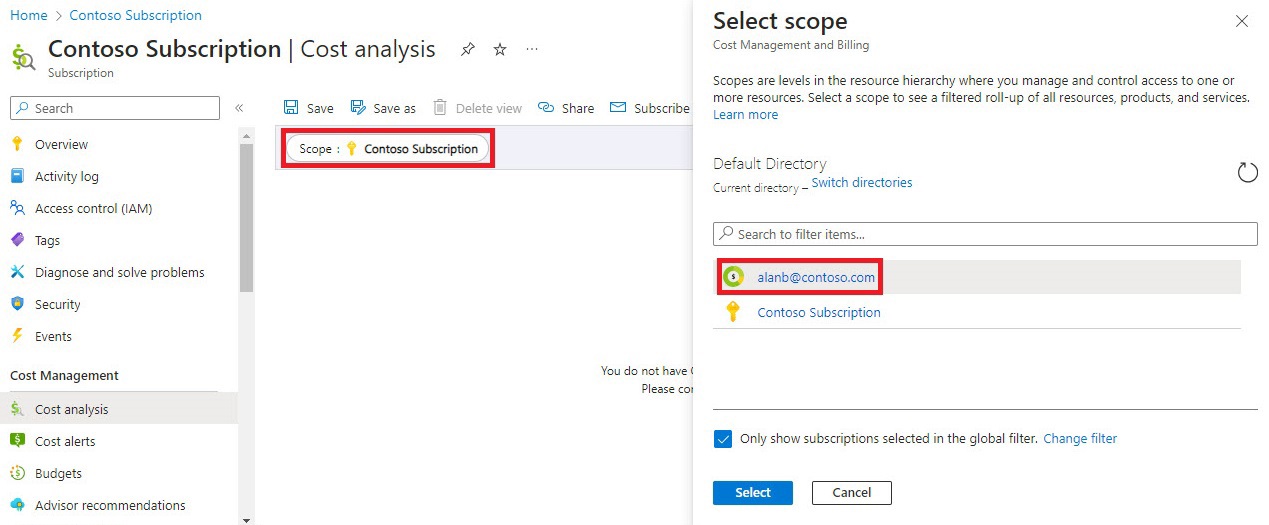Pin the Cost analysis page

point(467,49)
